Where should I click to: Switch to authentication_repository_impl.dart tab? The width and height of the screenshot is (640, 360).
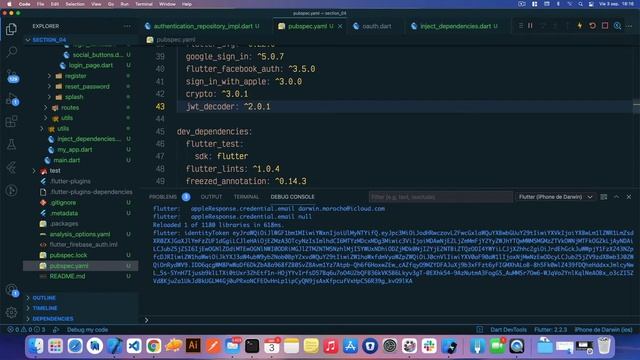click(203, 26)
